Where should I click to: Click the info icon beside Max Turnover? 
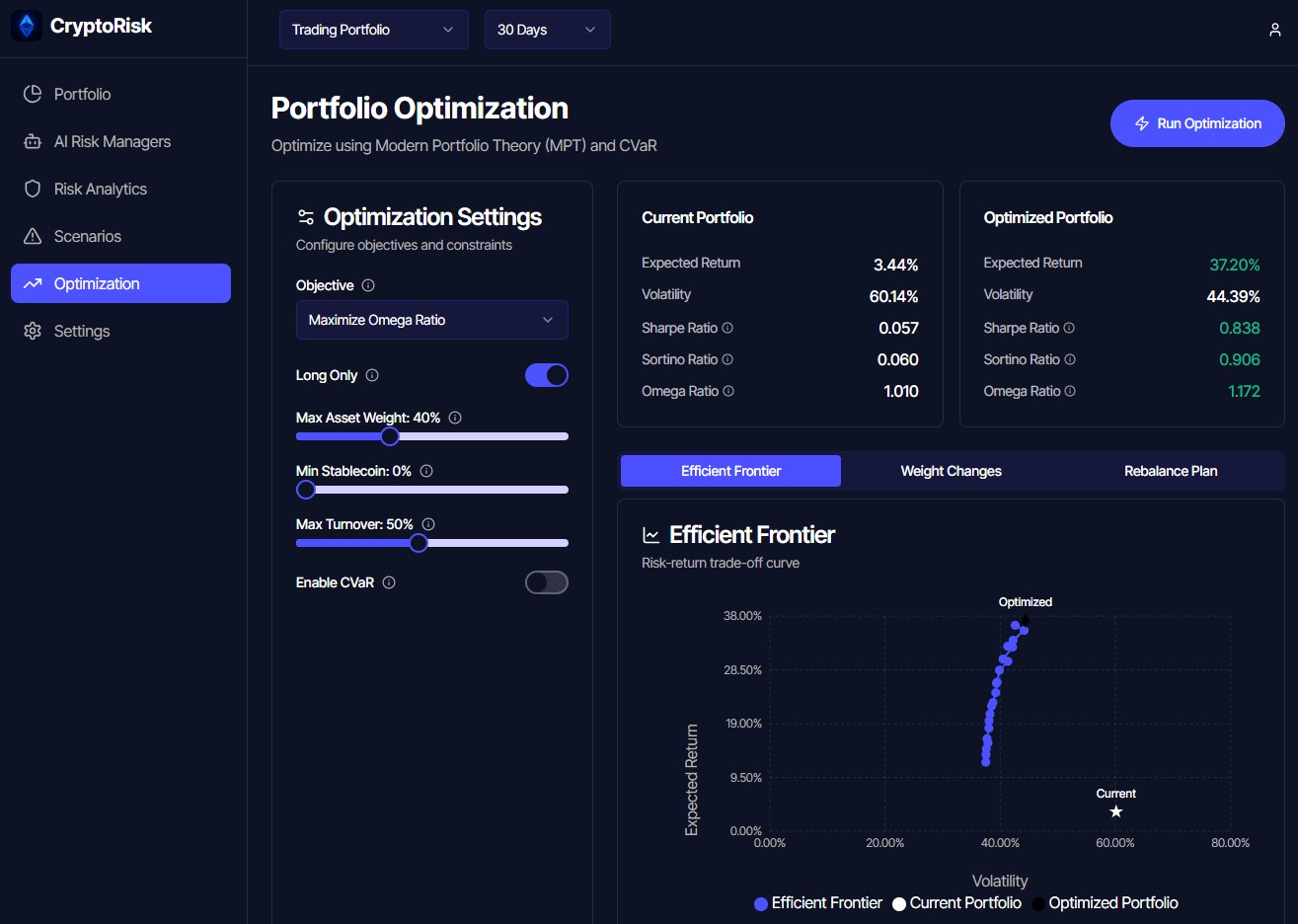pyautogui.click(x=428, y=524)
